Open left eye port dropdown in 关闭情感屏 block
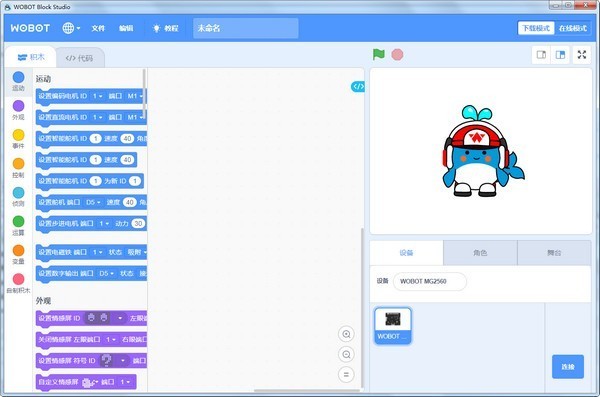Viewport: 600px width, 397px height. [x=111, y=339]
